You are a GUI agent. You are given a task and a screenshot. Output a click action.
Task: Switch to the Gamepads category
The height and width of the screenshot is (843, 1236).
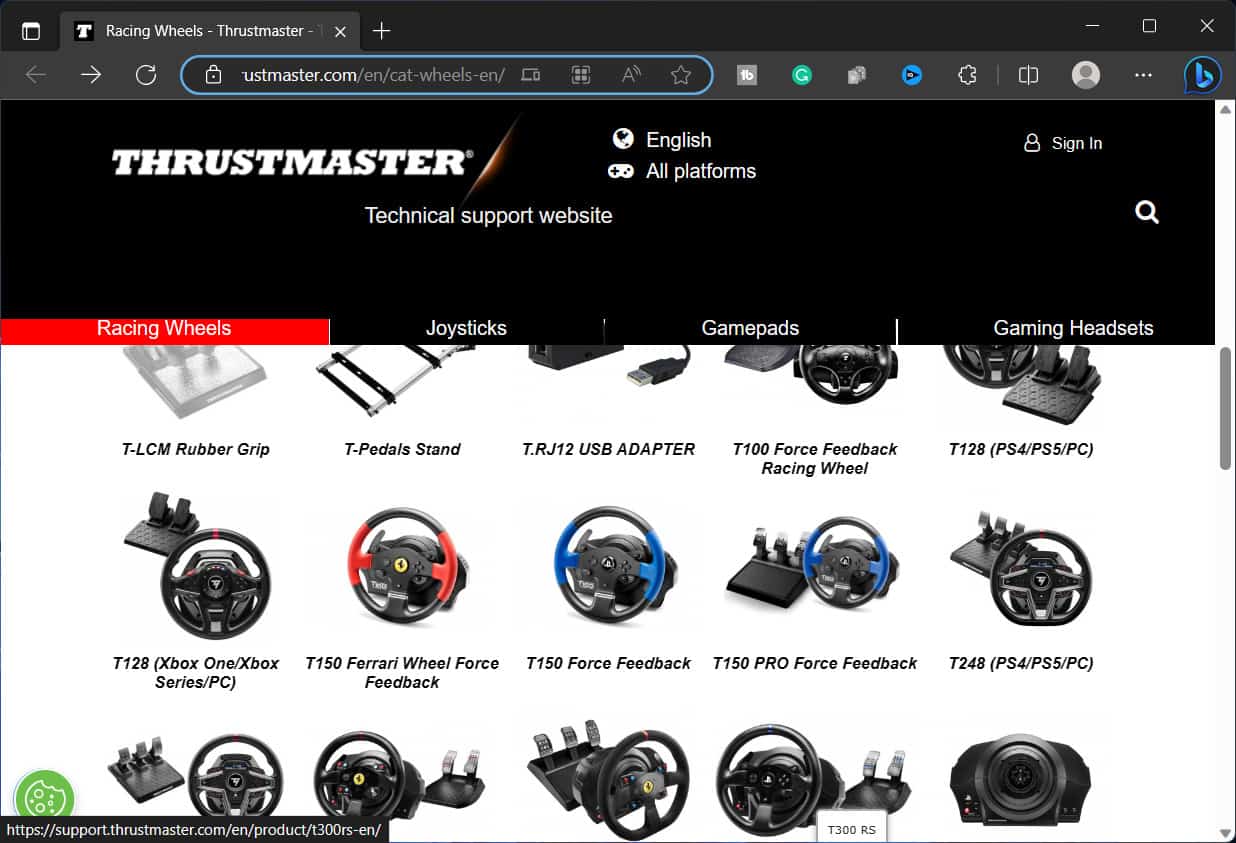pos(750,328)
